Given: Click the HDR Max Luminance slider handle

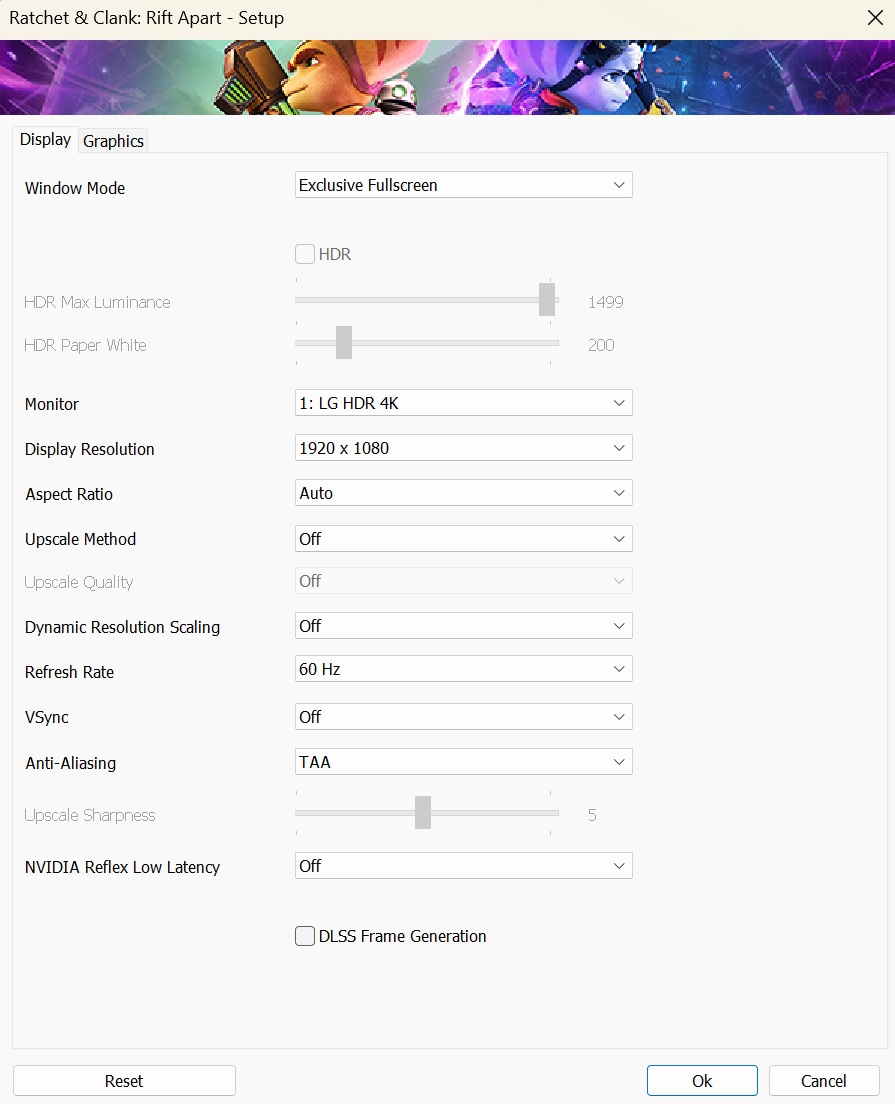Looking at the screenshot, I should point(547,299).
